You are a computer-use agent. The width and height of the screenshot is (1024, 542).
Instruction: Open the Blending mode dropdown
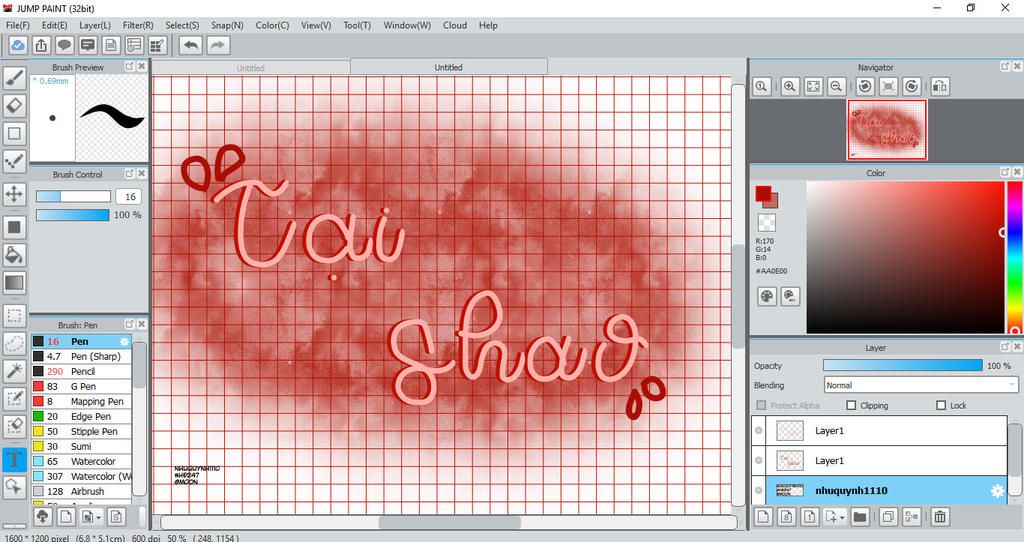click(x=921, y=385)
